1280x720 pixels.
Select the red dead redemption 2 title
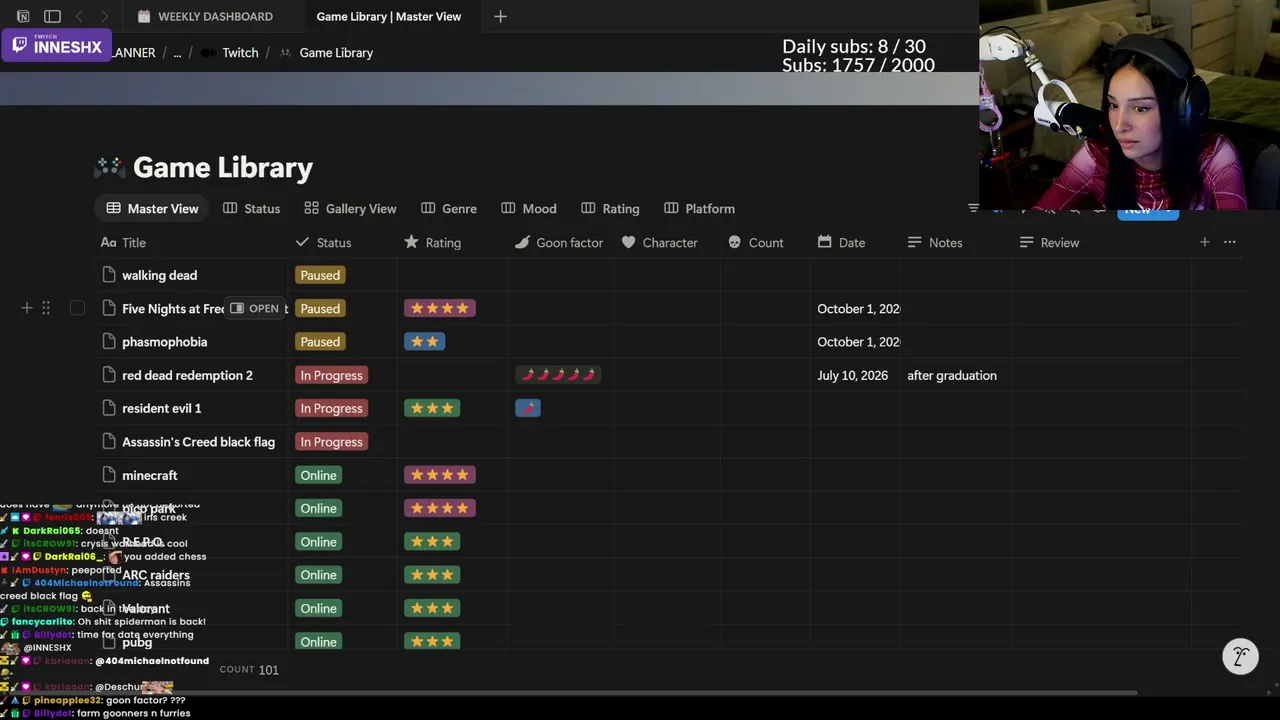click(x=187, y=375)
